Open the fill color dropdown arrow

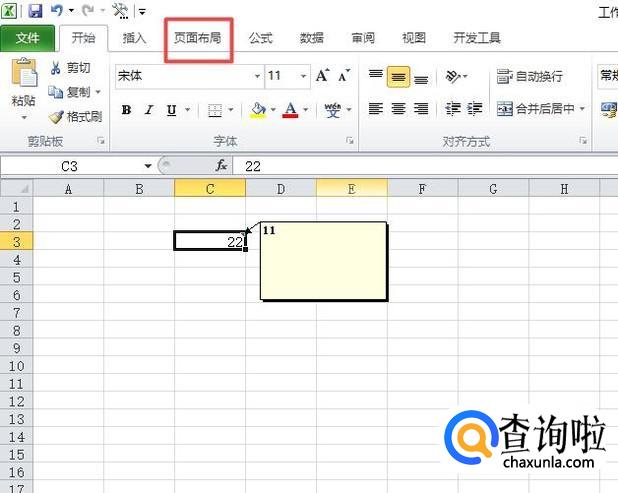(x=273, y=110)
